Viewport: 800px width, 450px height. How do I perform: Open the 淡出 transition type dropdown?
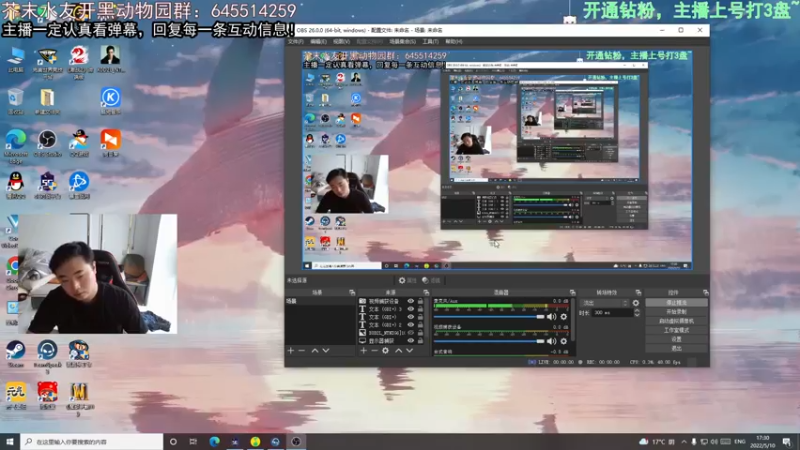point(604,303)
